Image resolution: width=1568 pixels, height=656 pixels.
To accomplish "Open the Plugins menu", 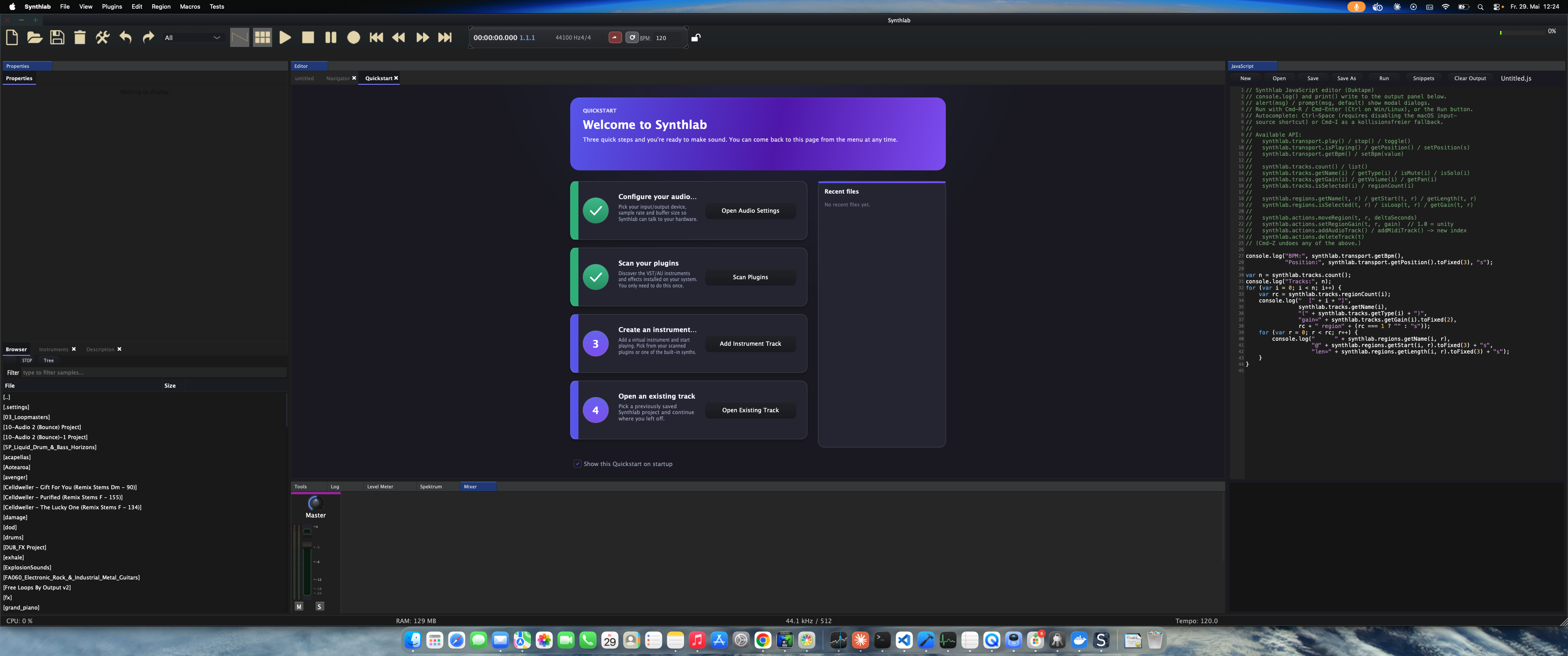I will (112, 7).
